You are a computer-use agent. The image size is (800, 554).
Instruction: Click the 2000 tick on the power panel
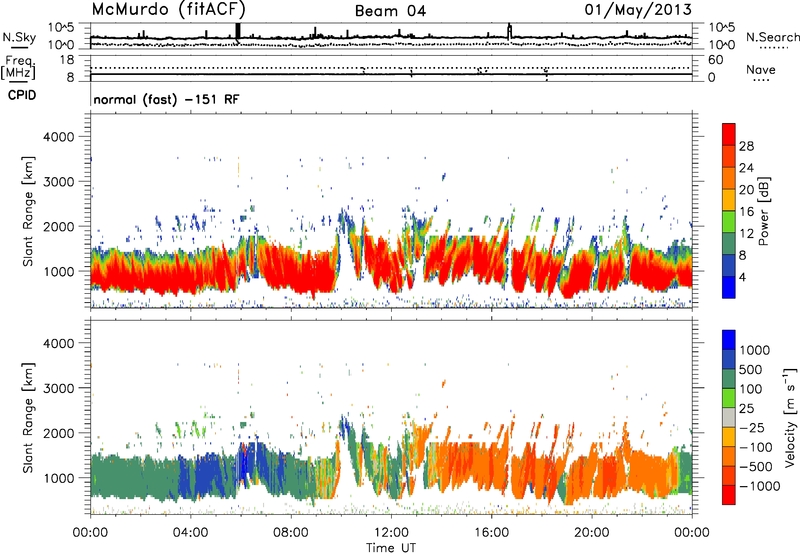click(x=59, y=226)
